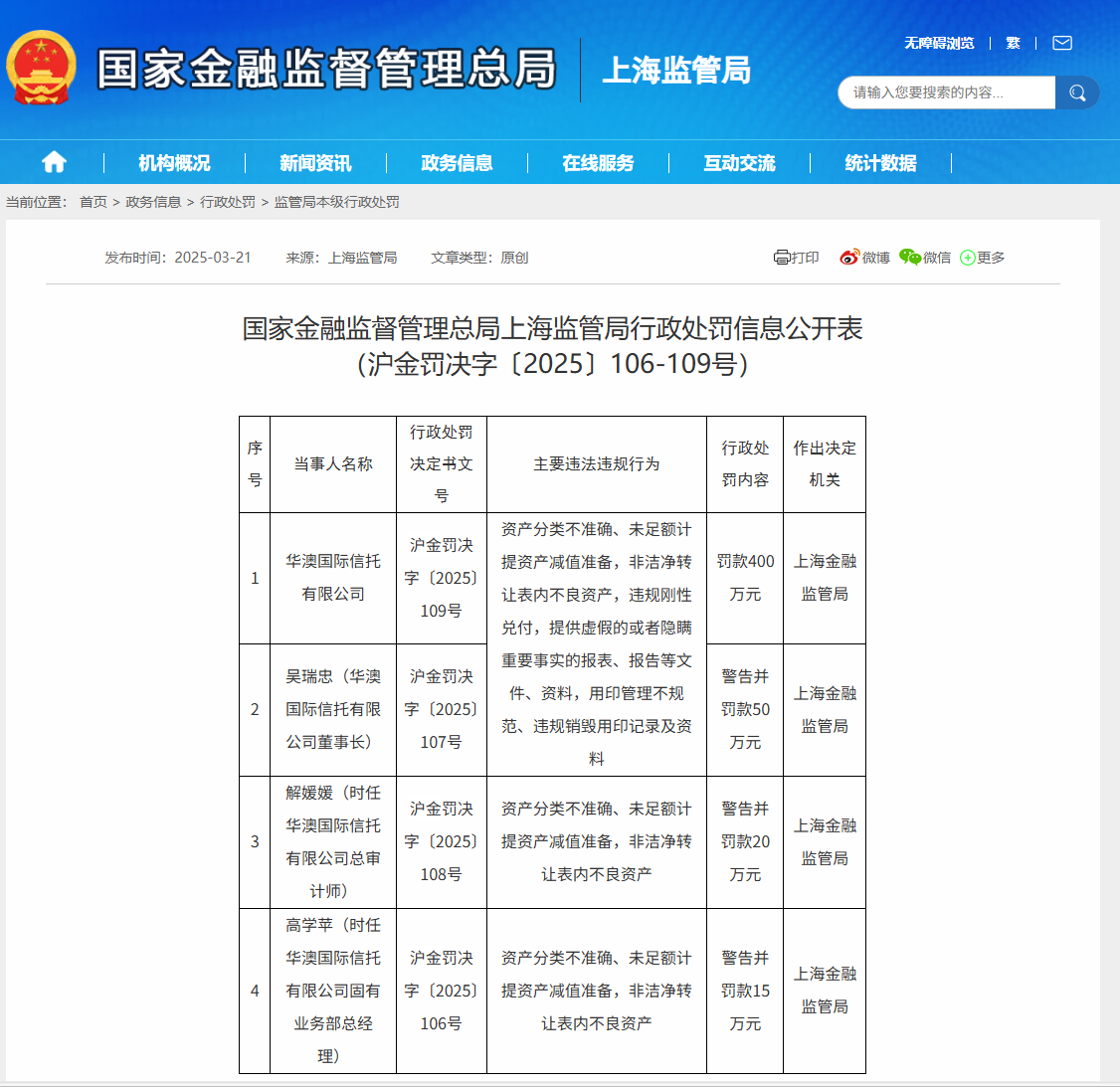Click merged violation cell for rows 1-2
This screenshot has height=1087, width=1120.
coord(597,644)
